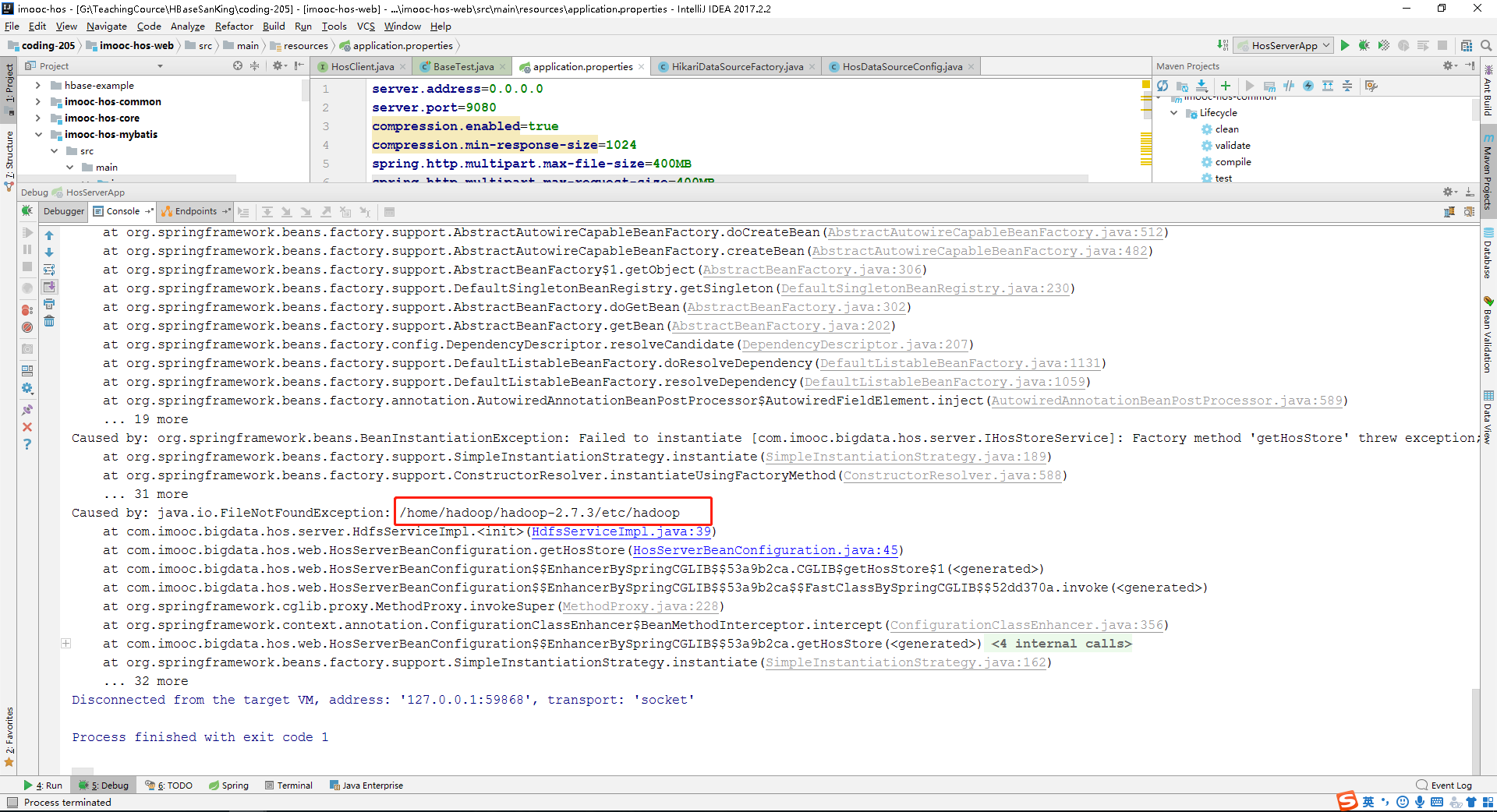Toggle Maven skip tests mode

(x=1308, y=86)
